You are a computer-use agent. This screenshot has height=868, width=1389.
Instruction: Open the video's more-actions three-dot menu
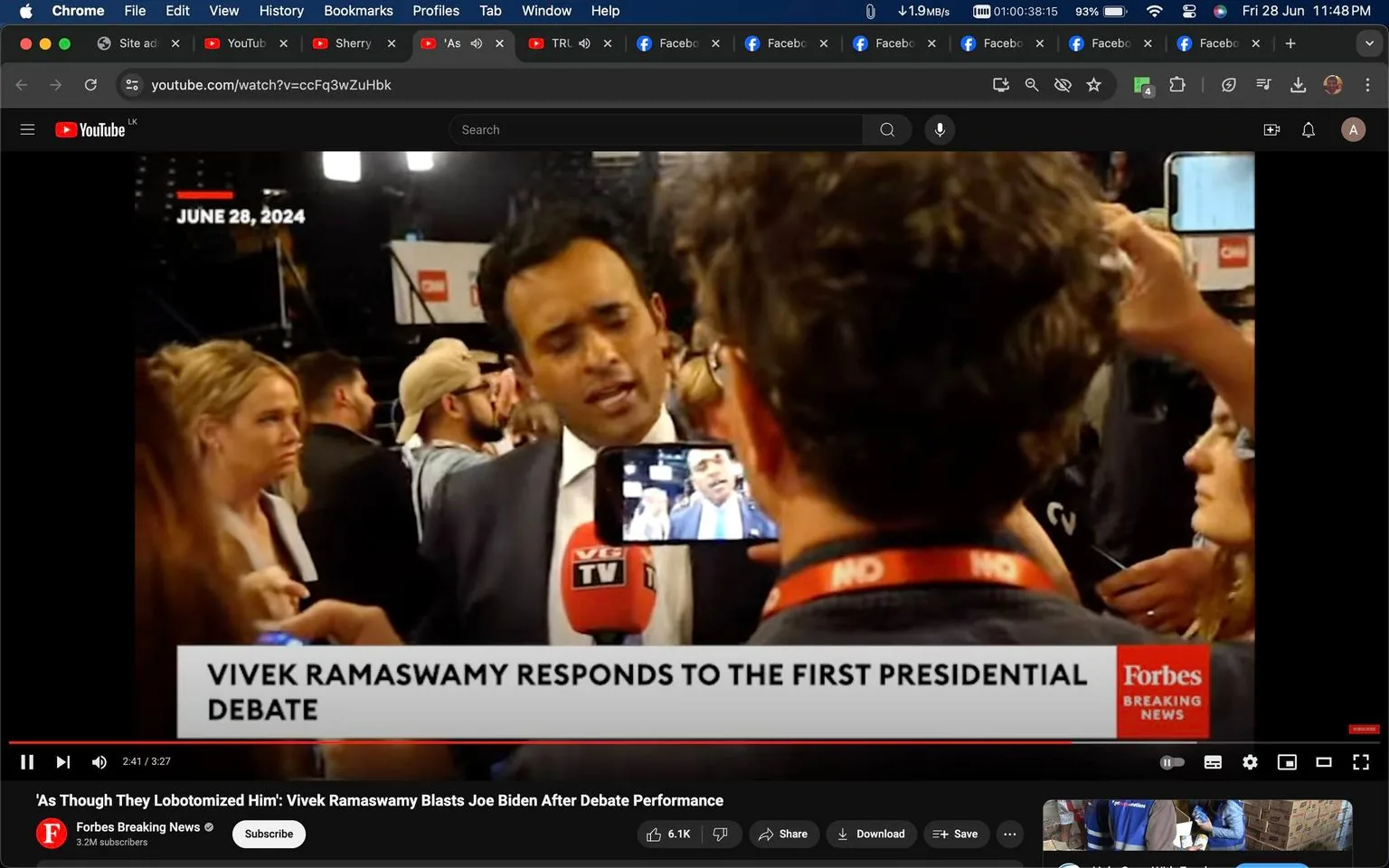pos(1009,834)
